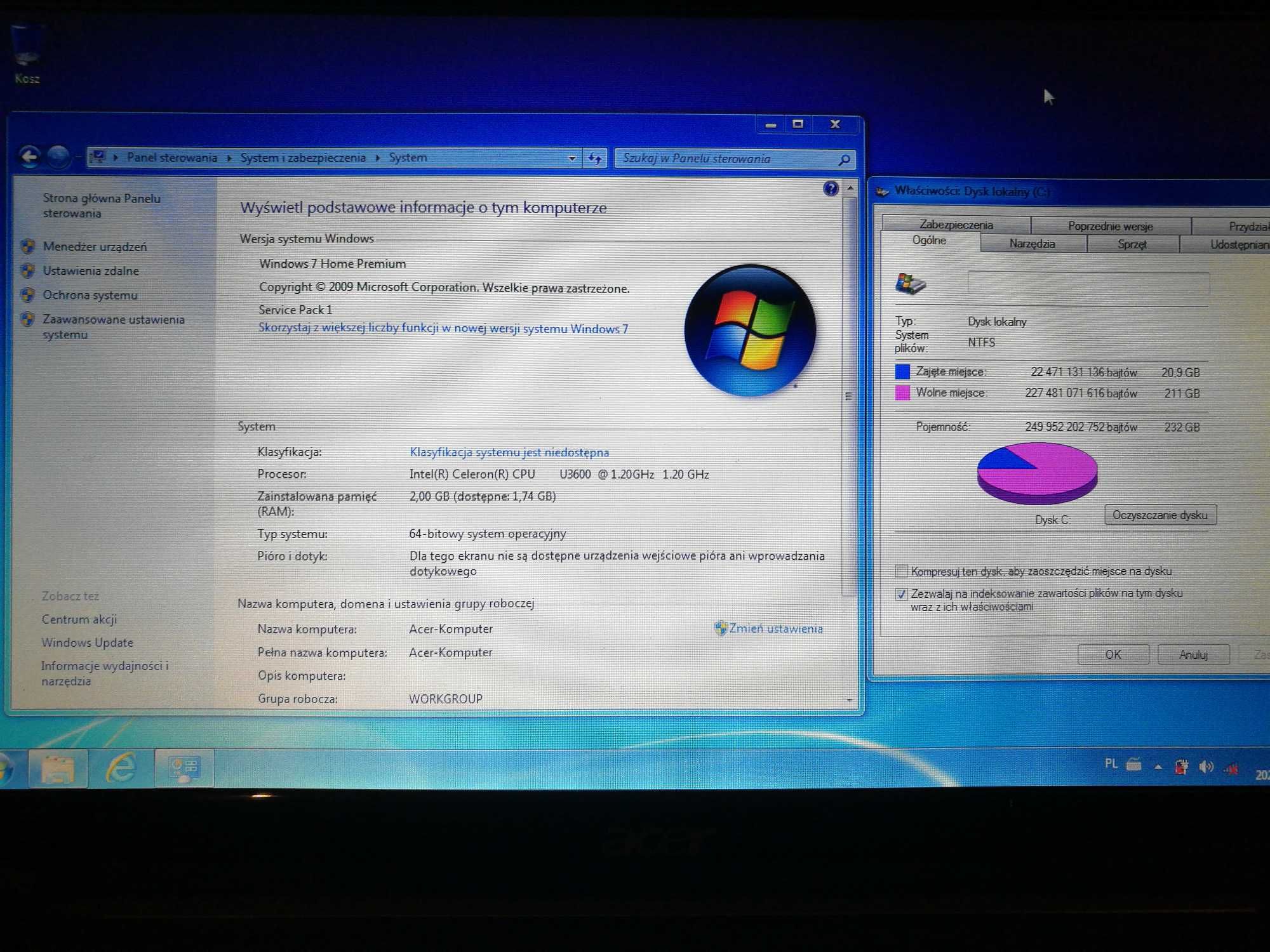Click the Szukaj w Panelu sterowania field
The height and width of the screenshot is (952, 1270).
735,159
